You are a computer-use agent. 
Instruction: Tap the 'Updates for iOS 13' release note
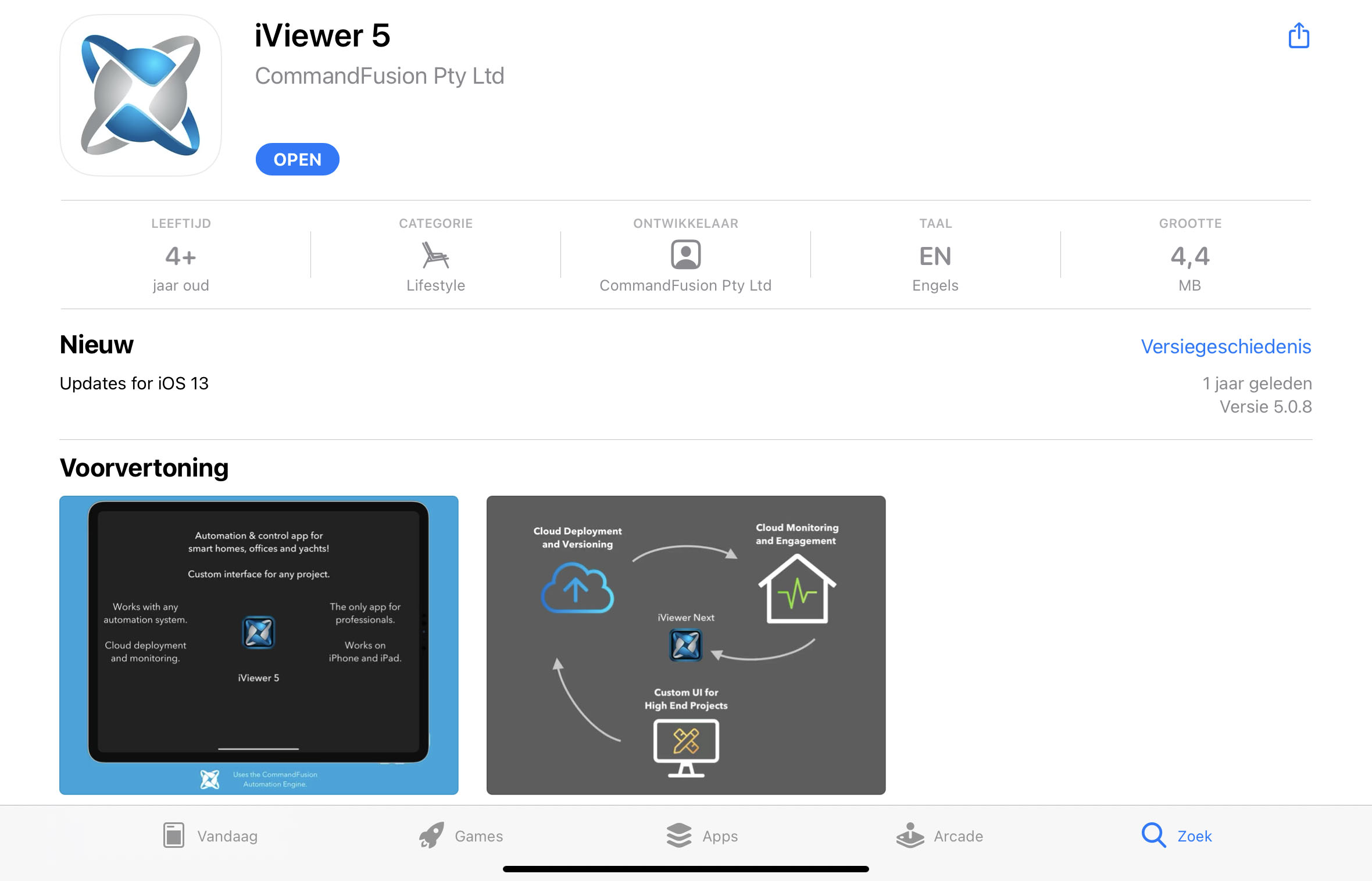point(134,384)
